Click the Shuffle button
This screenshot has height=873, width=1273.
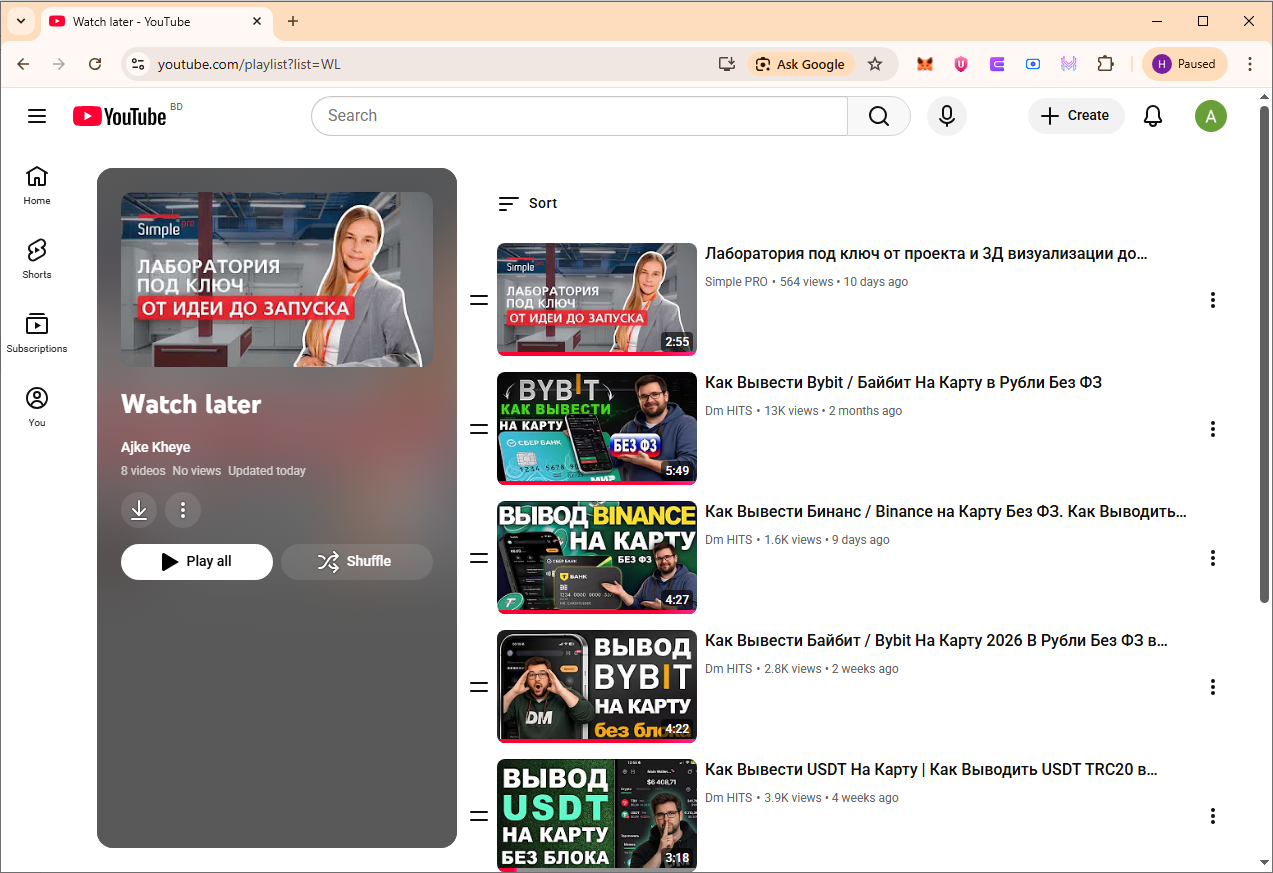[357, 562]
